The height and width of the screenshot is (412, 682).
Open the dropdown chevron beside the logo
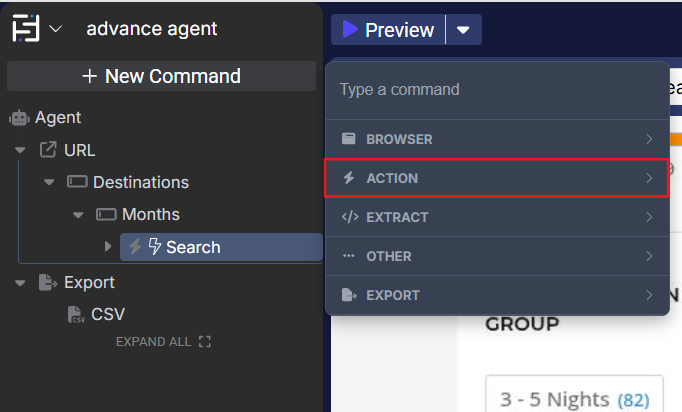56,29
